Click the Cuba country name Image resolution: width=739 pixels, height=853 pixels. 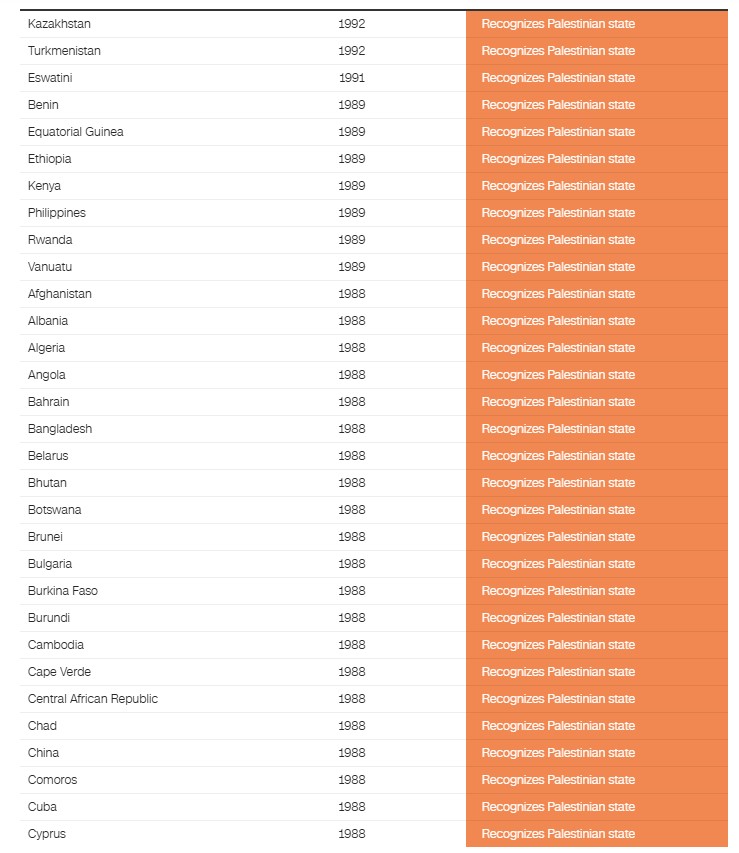pos(43,807)
